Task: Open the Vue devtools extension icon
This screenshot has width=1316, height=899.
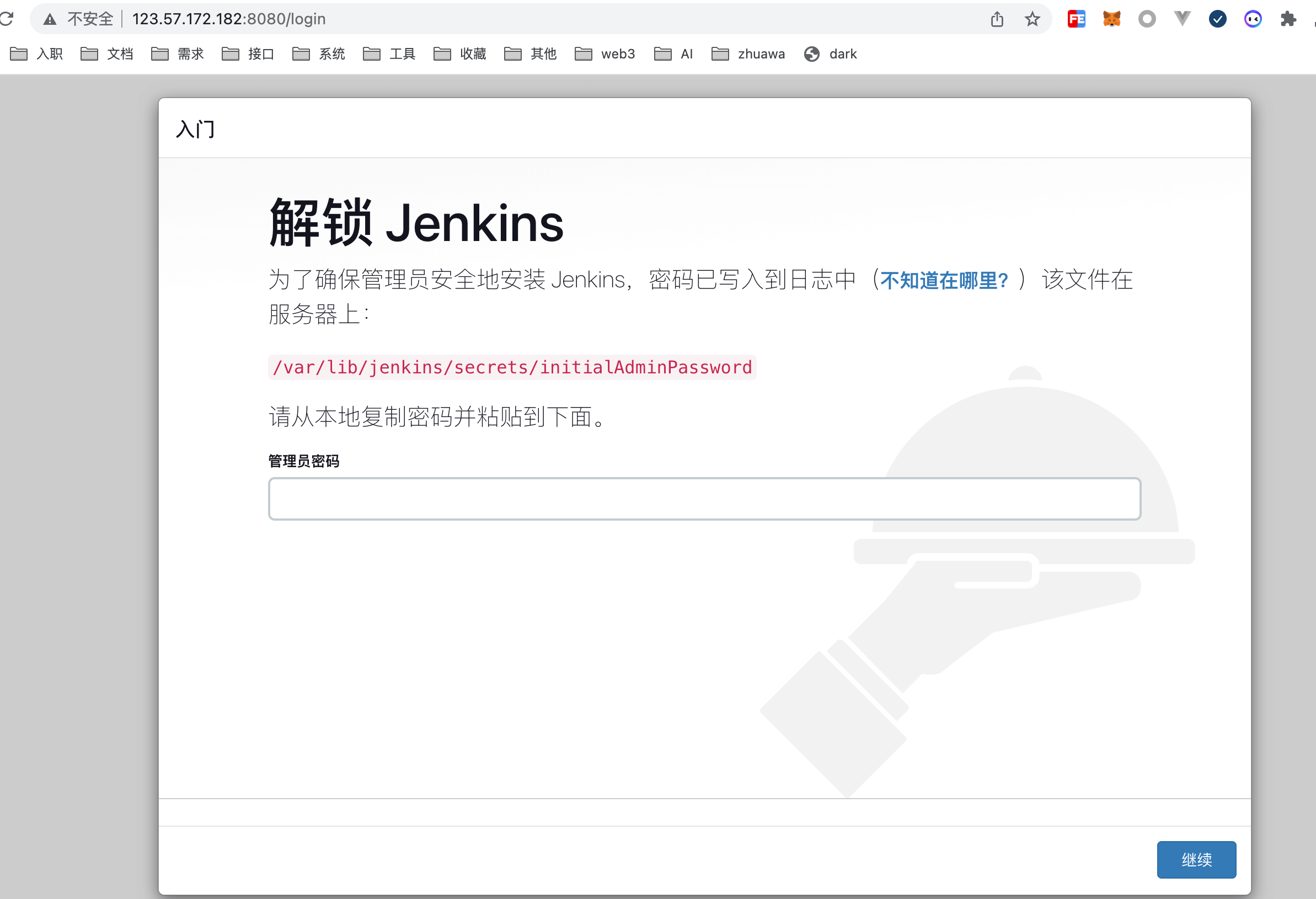Action: (x=1182, y=19)
